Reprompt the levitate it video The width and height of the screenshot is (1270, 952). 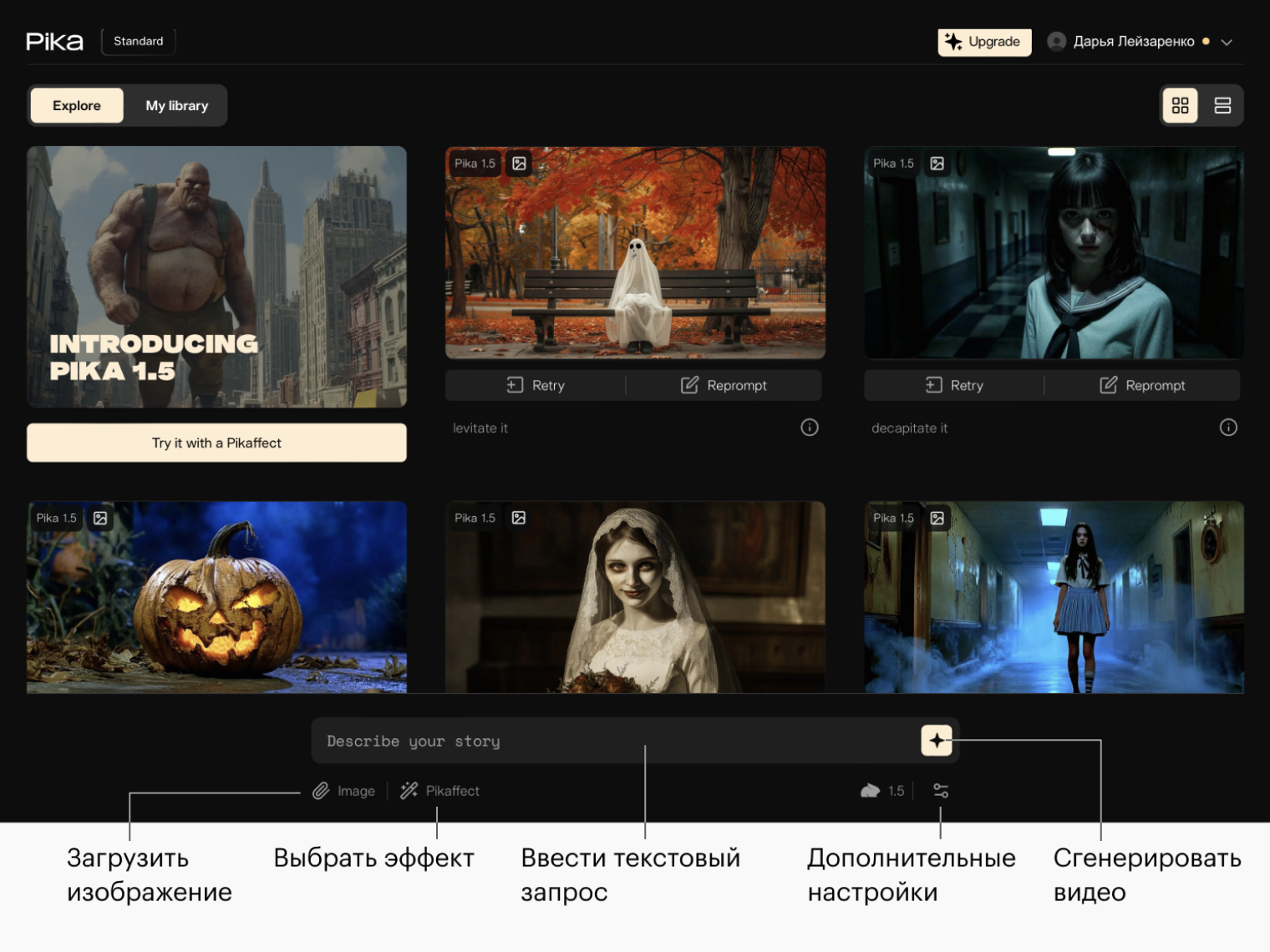(x=724, y=385)
